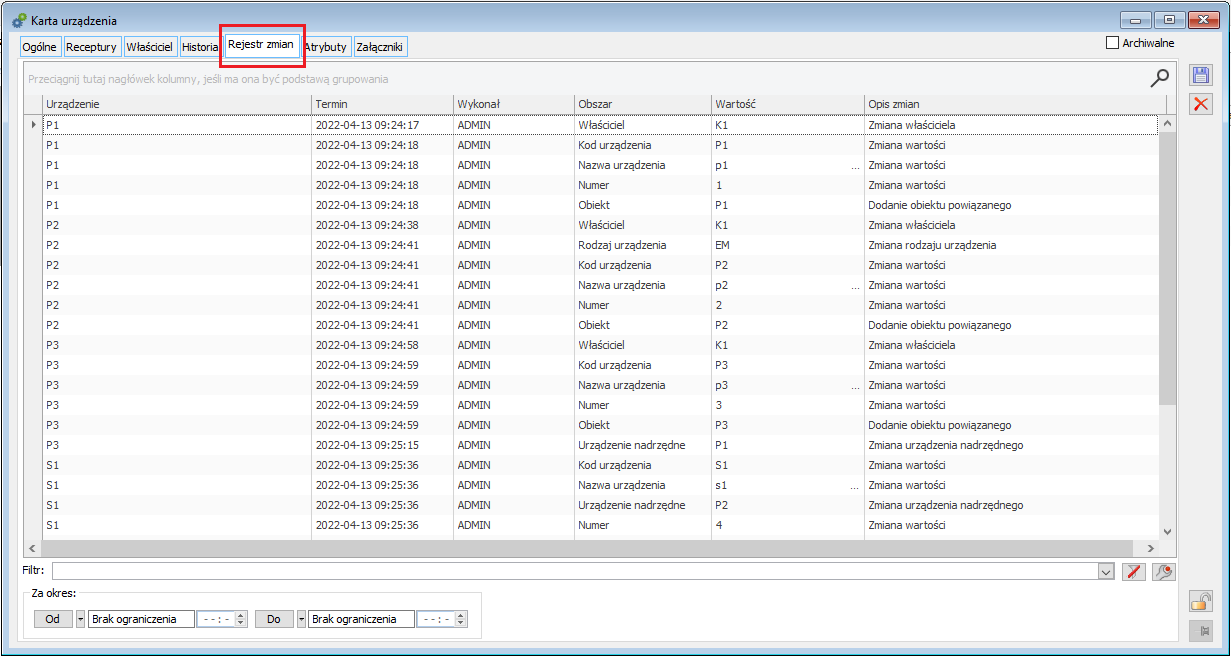
Task: Sort by the Wartość column header
Action: [788, 104]
